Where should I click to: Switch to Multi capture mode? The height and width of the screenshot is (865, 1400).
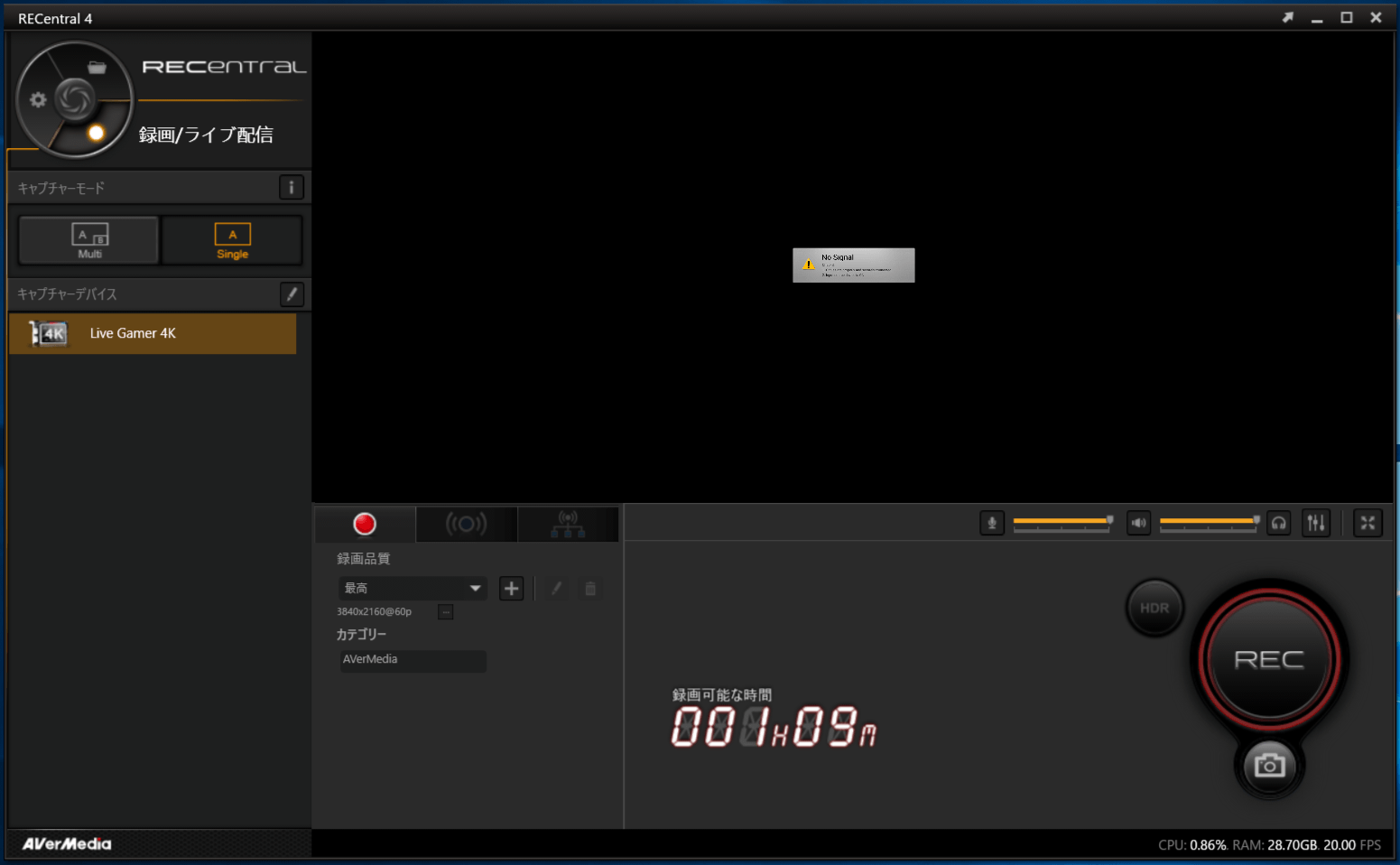[88, 240]
